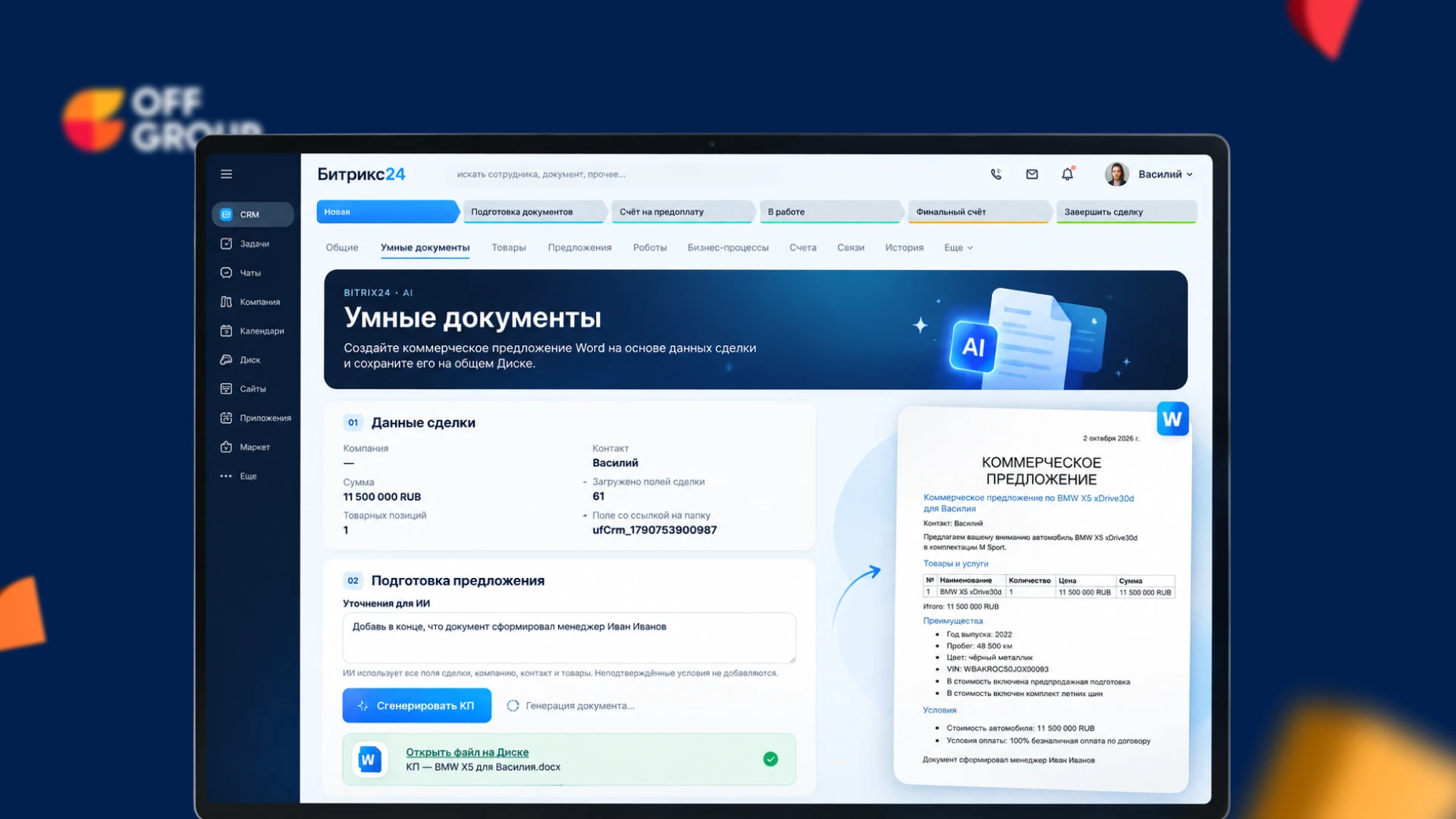Open Диск icon in sidebar
This screenshot has width=1456, height=819.
(x=226, y=360)
